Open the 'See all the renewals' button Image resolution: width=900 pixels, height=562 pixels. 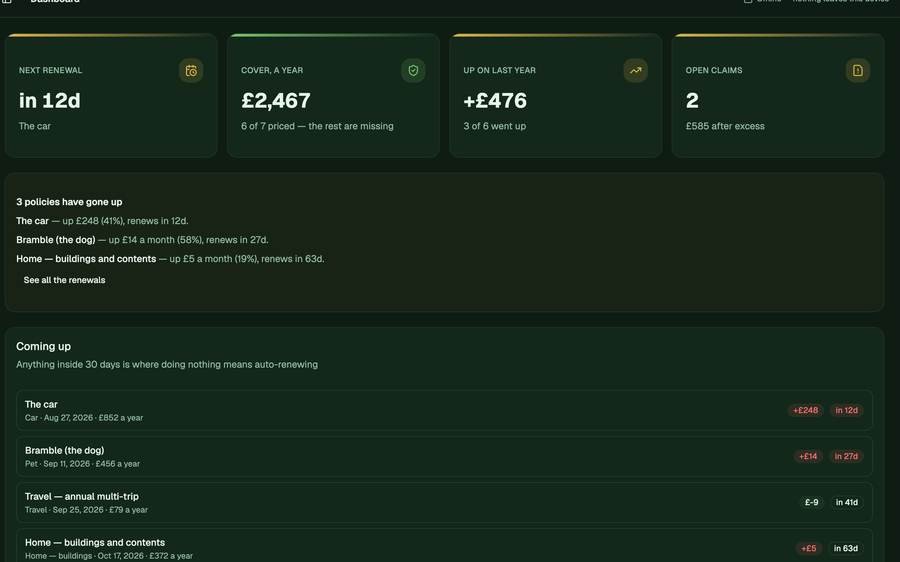point(64,280)
